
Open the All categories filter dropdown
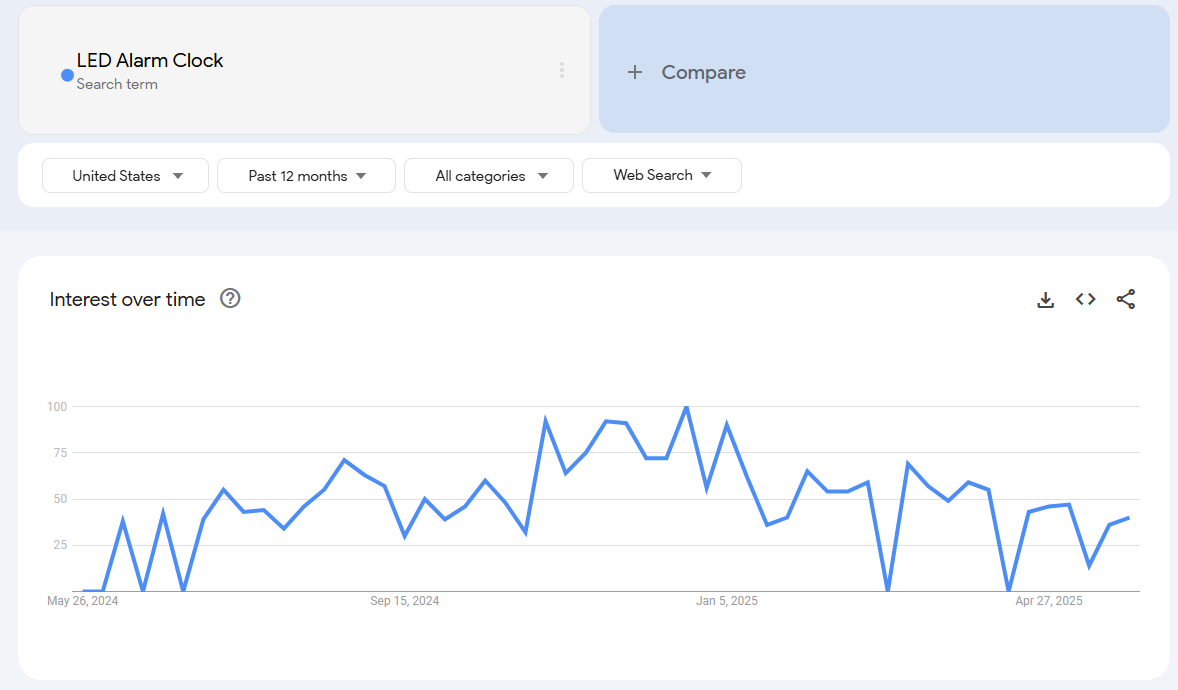pyautogui.click(x=488, y=176)
